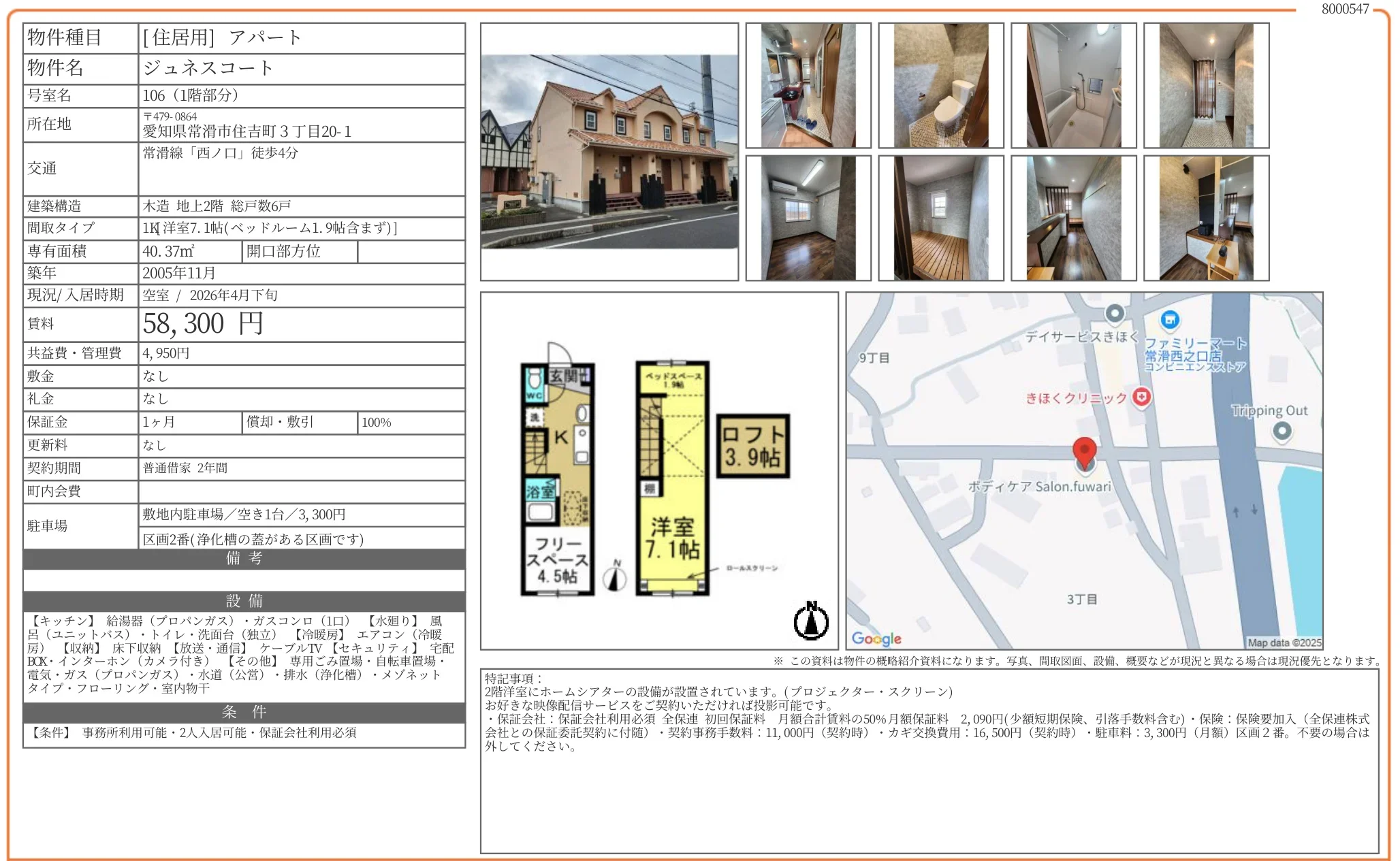Viewport: 1400px width, 861px height.
Task: Click the north compass beside floor plan
Action: pos(811,621)
